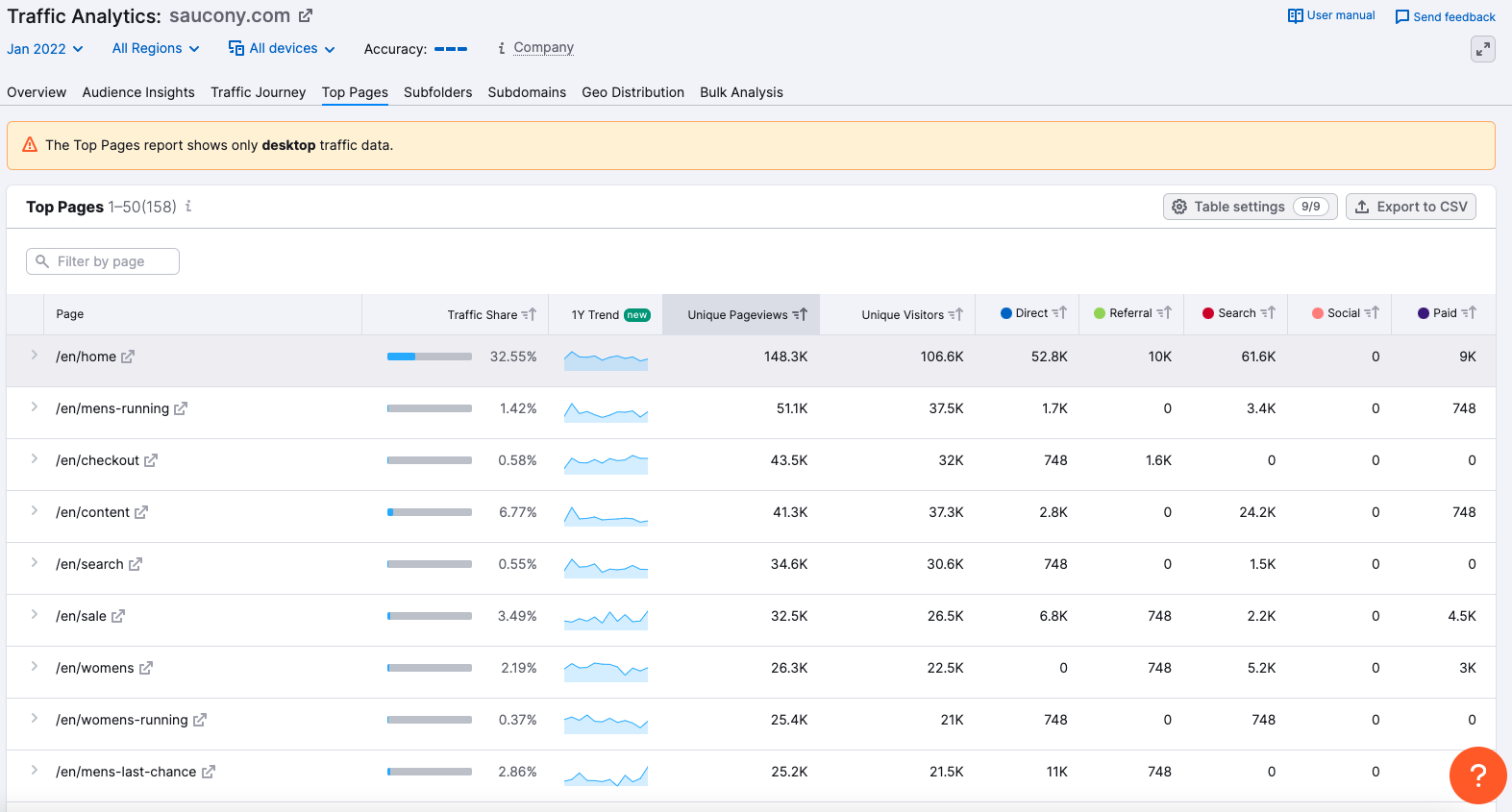Click the /en/home traffic share bar
This screenshot has width=1512, height=812.
[x=430, y=357]
